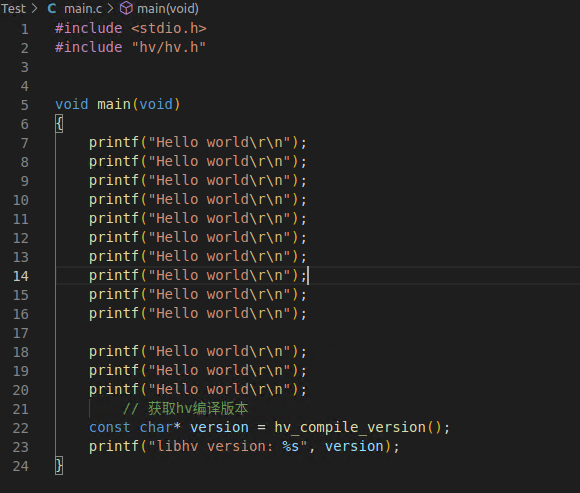This screenshot has width=580, height=493.
Task: Expand the chevron after Test breadcrumb
Action: (x=34, y=8)
